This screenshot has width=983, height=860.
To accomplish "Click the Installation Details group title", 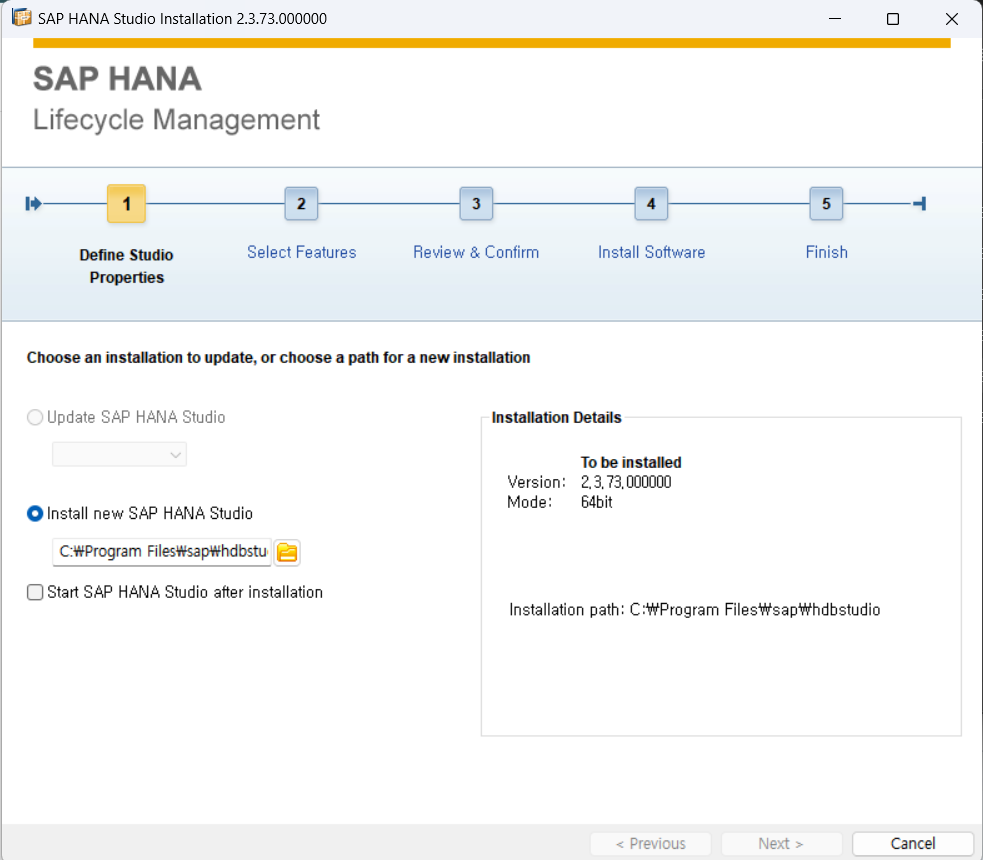I will pyautogui.click(x=556, y=417).
